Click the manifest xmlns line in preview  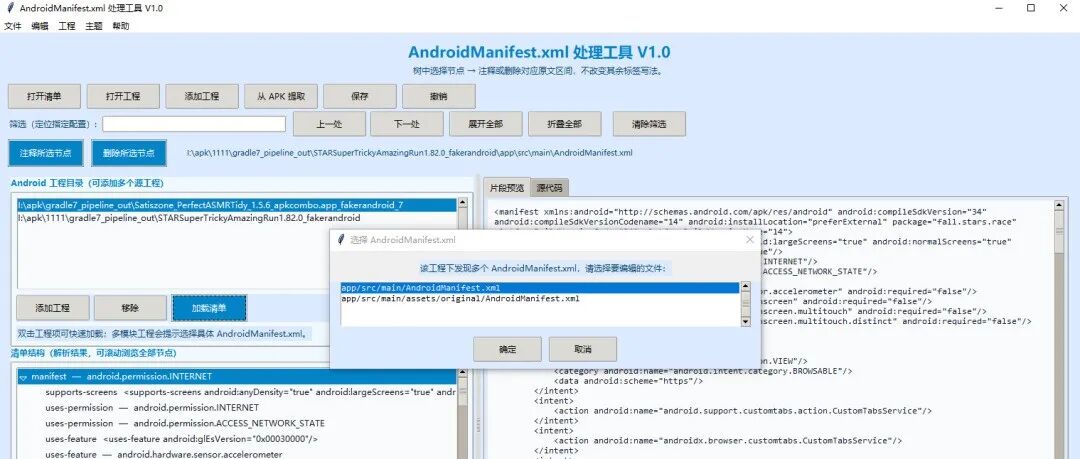740,211
